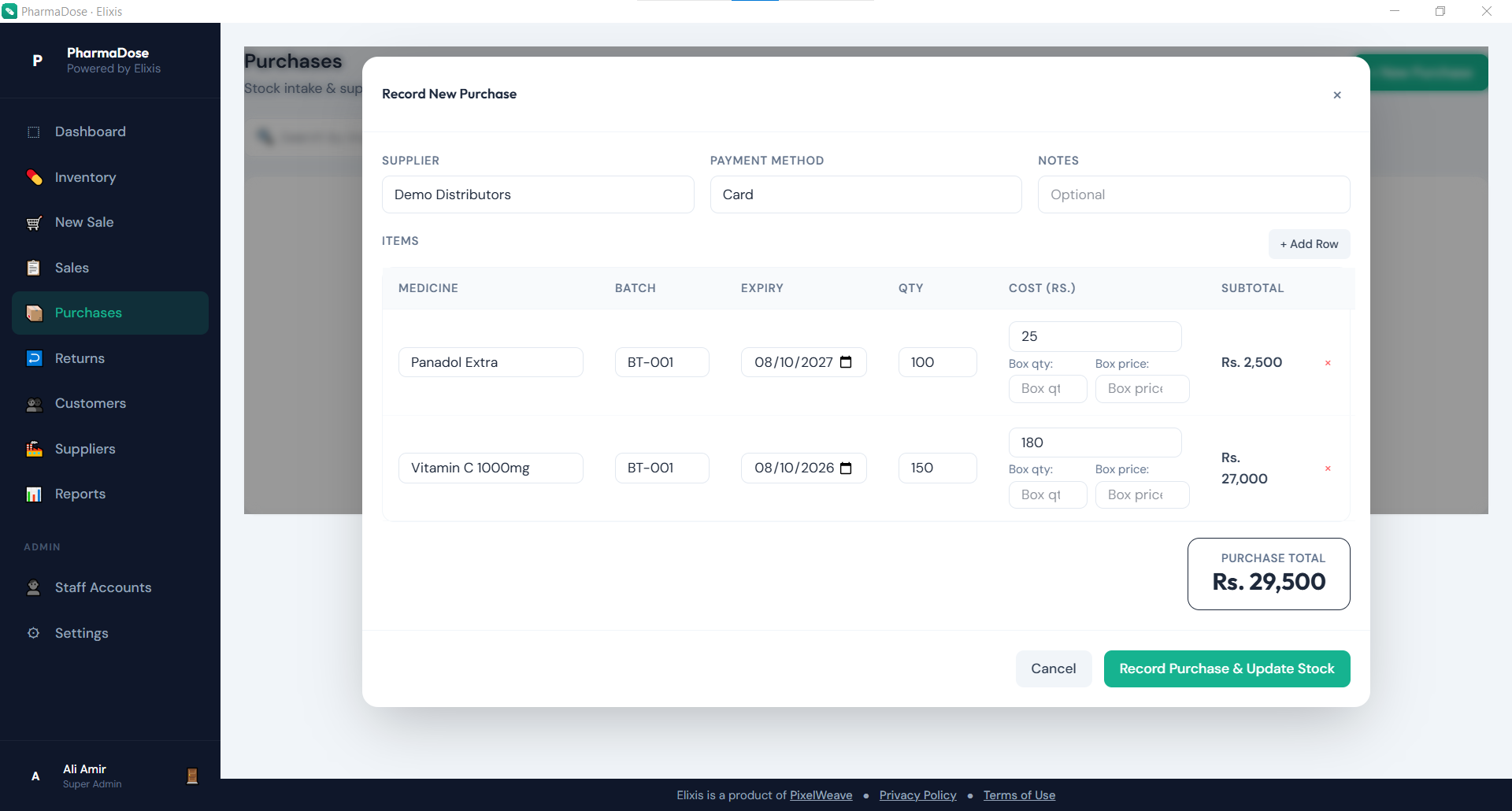Open the Privacy Policy link
The image size is (1512, 811).
tap(918, 795)
